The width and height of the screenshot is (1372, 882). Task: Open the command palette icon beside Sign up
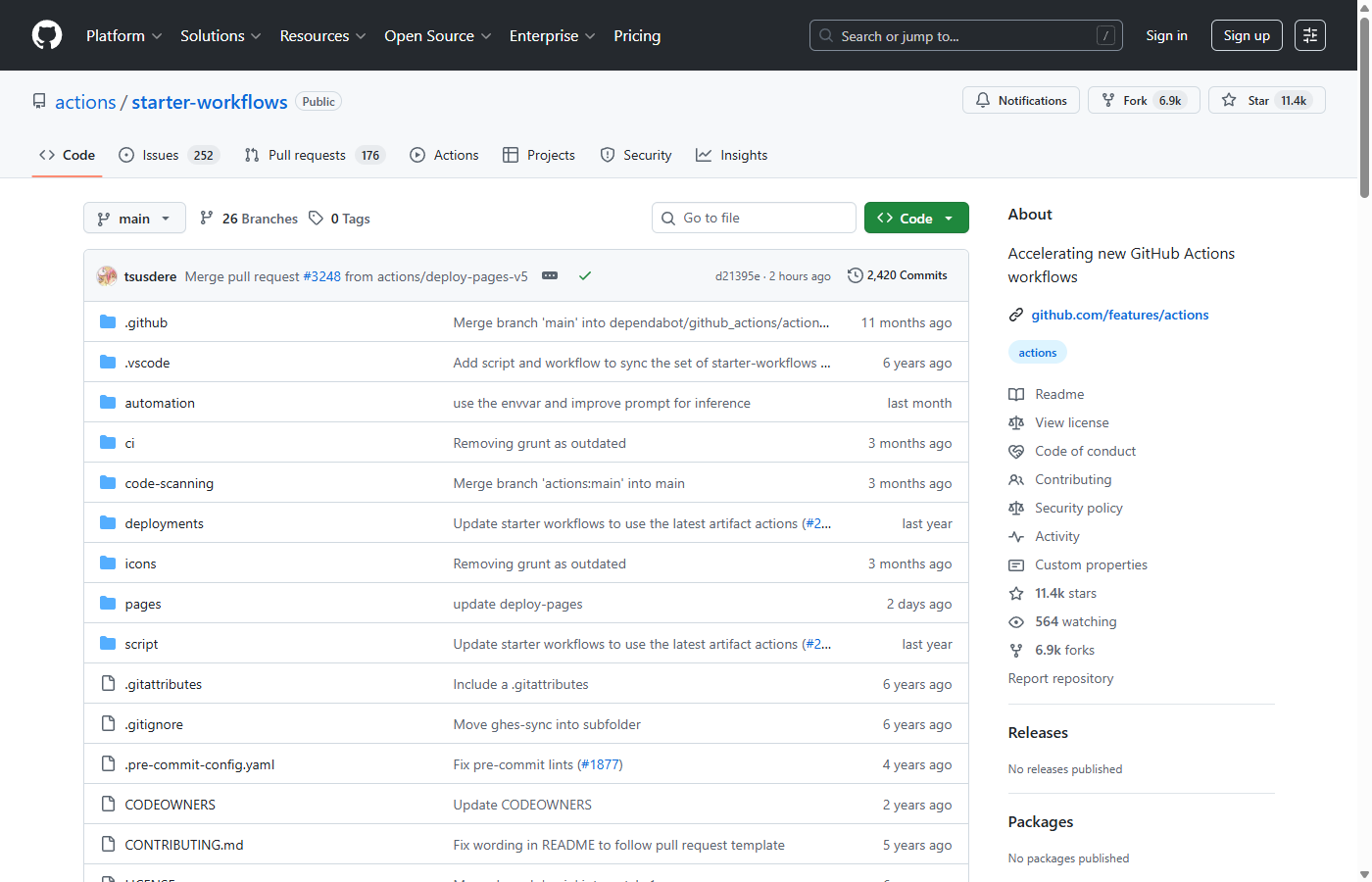click(1310, 35)
